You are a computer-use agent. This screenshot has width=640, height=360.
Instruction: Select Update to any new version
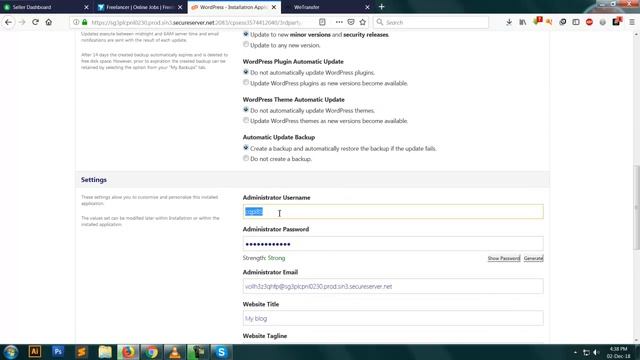pyautogui.click(x=246, y=44)
